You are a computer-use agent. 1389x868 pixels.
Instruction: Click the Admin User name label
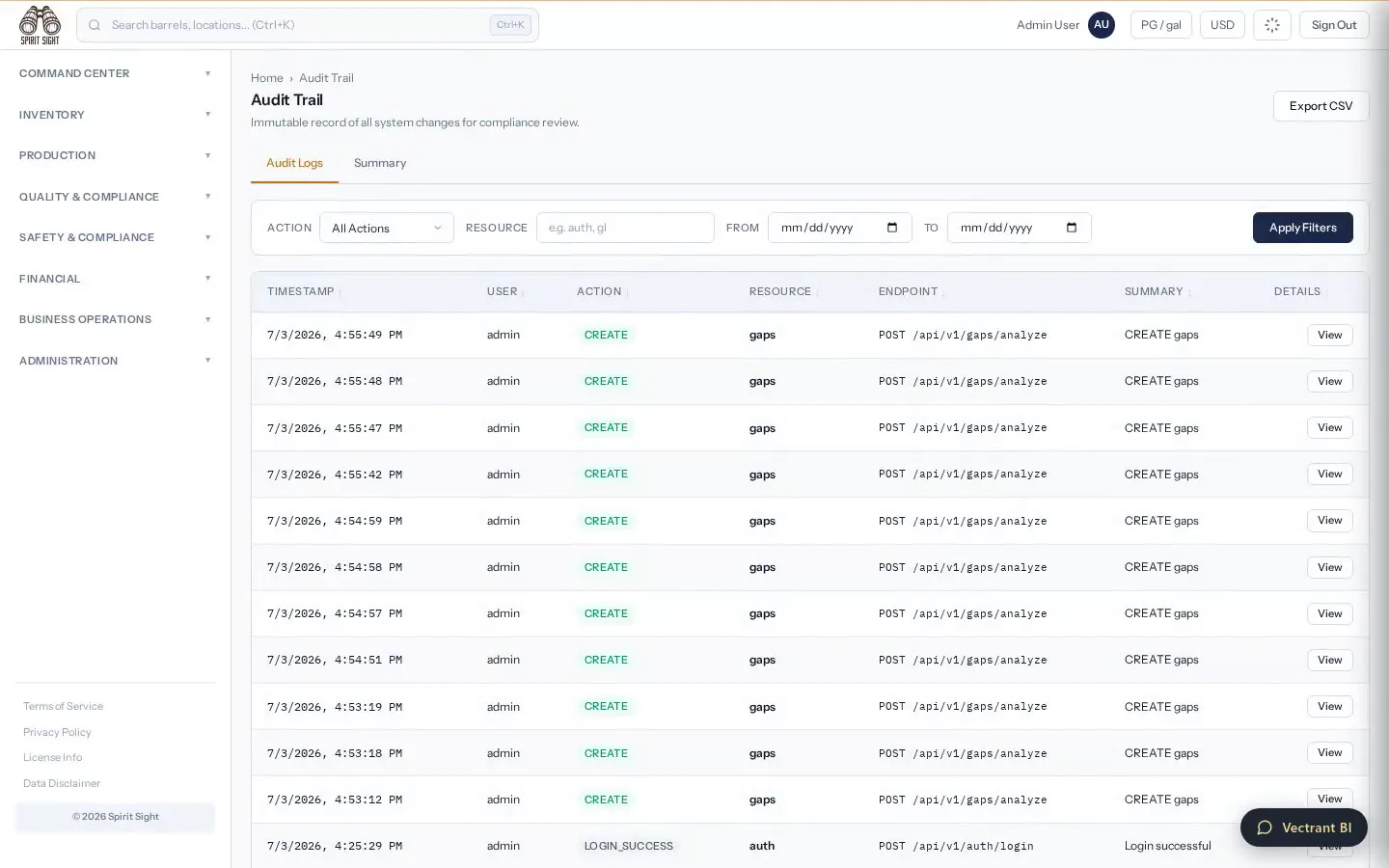coord(1048,25)
